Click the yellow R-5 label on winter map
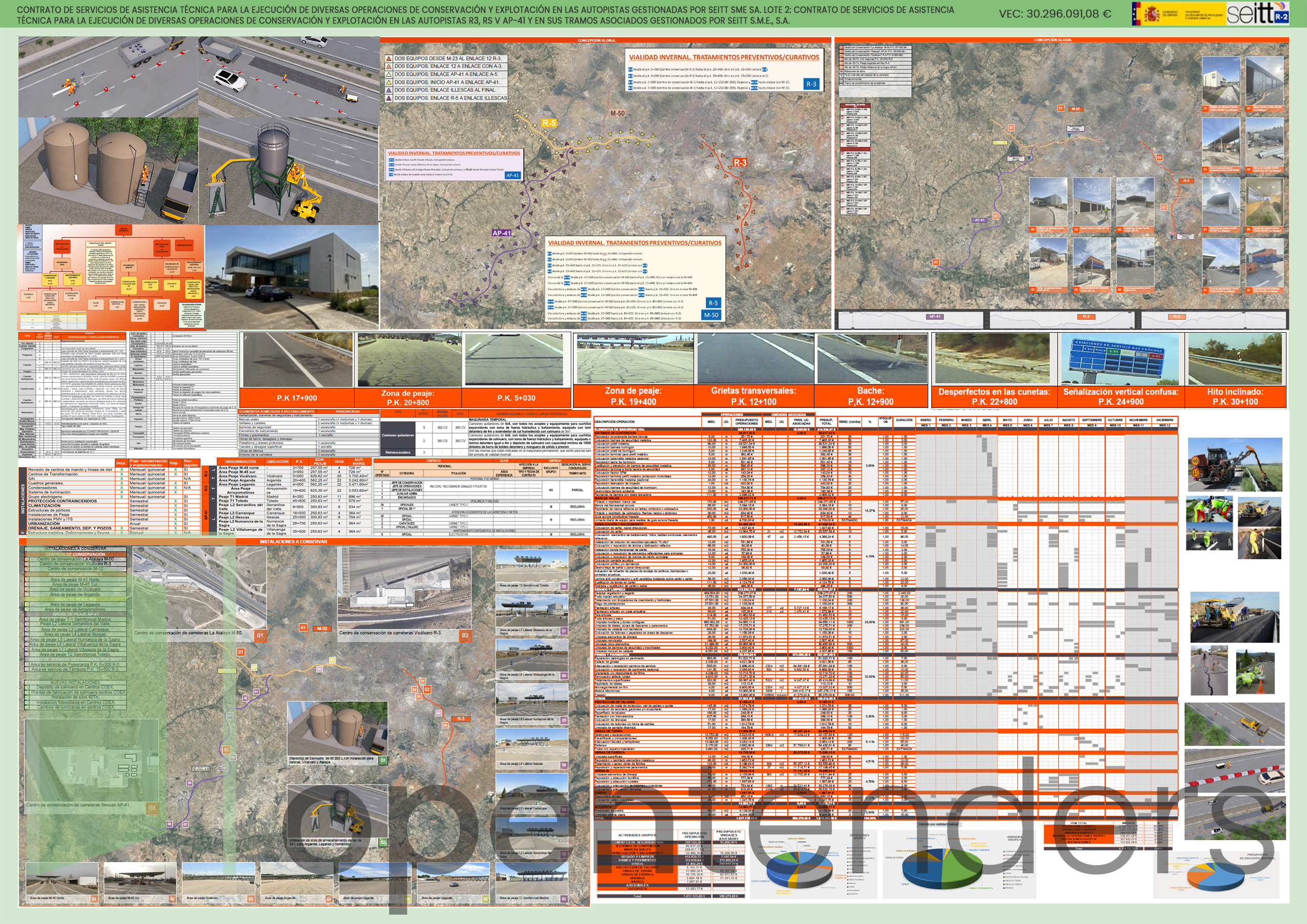The height and width of the screenshot is (924, 1307). point(548,123)
